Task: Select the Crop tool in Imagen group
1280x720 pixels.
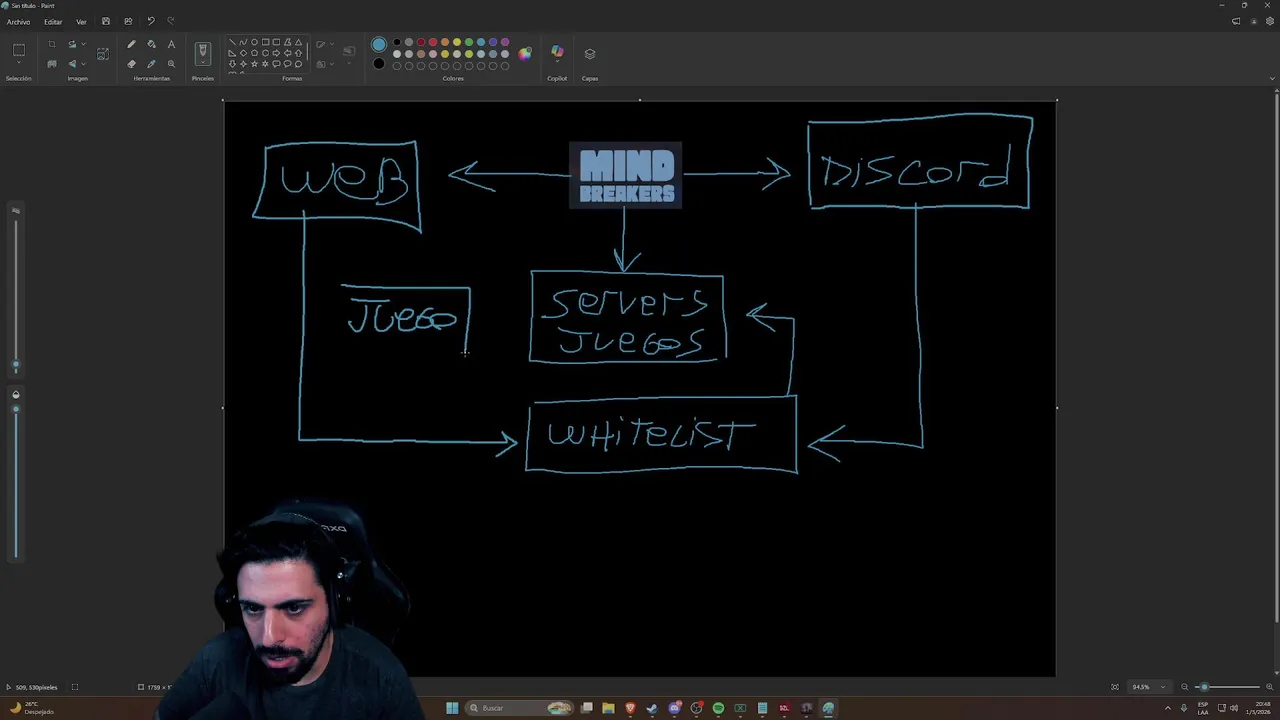Action: [52, 44]
